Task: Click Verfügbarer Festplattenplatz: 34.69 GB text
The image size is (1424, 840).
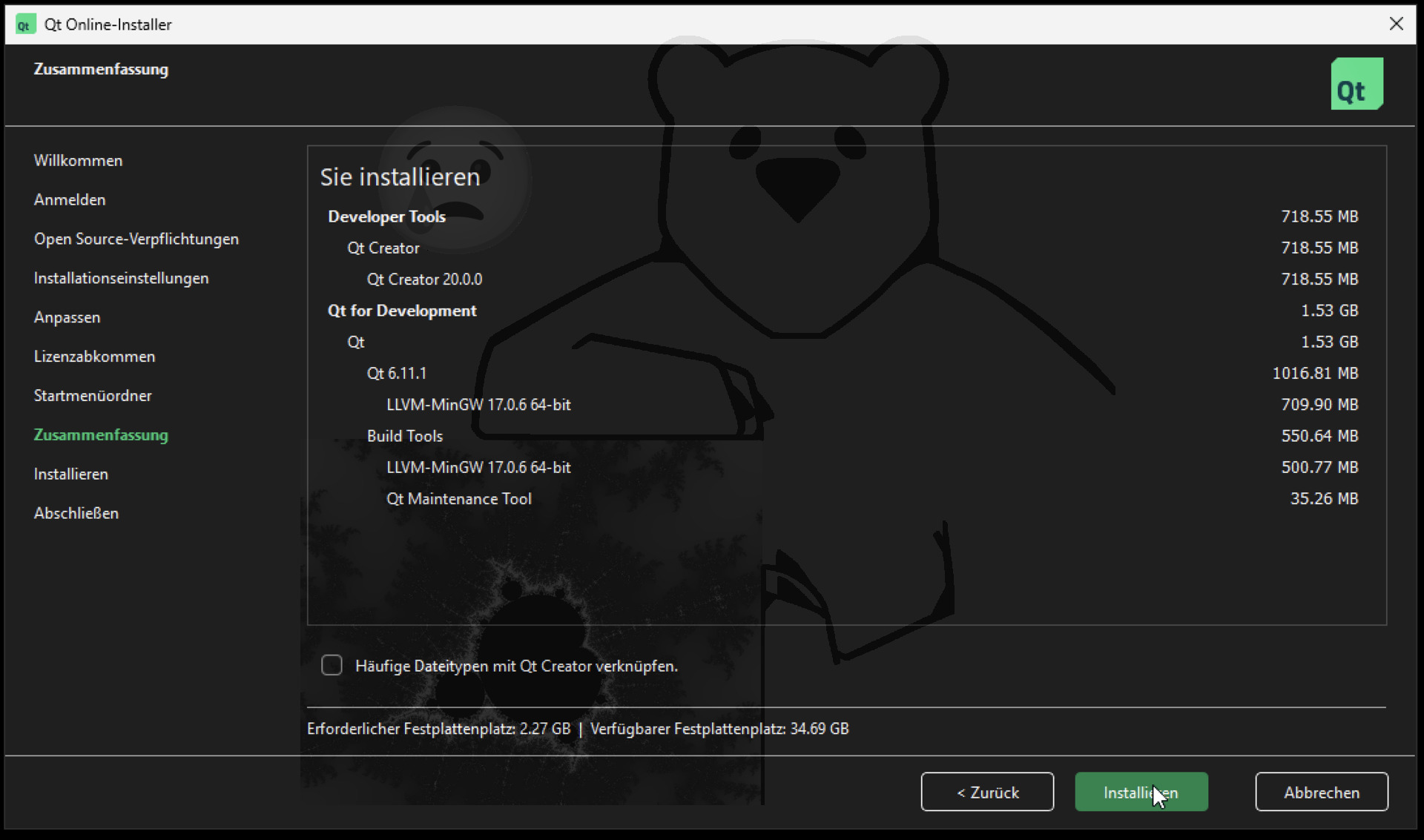Action: tap(719, 729)
